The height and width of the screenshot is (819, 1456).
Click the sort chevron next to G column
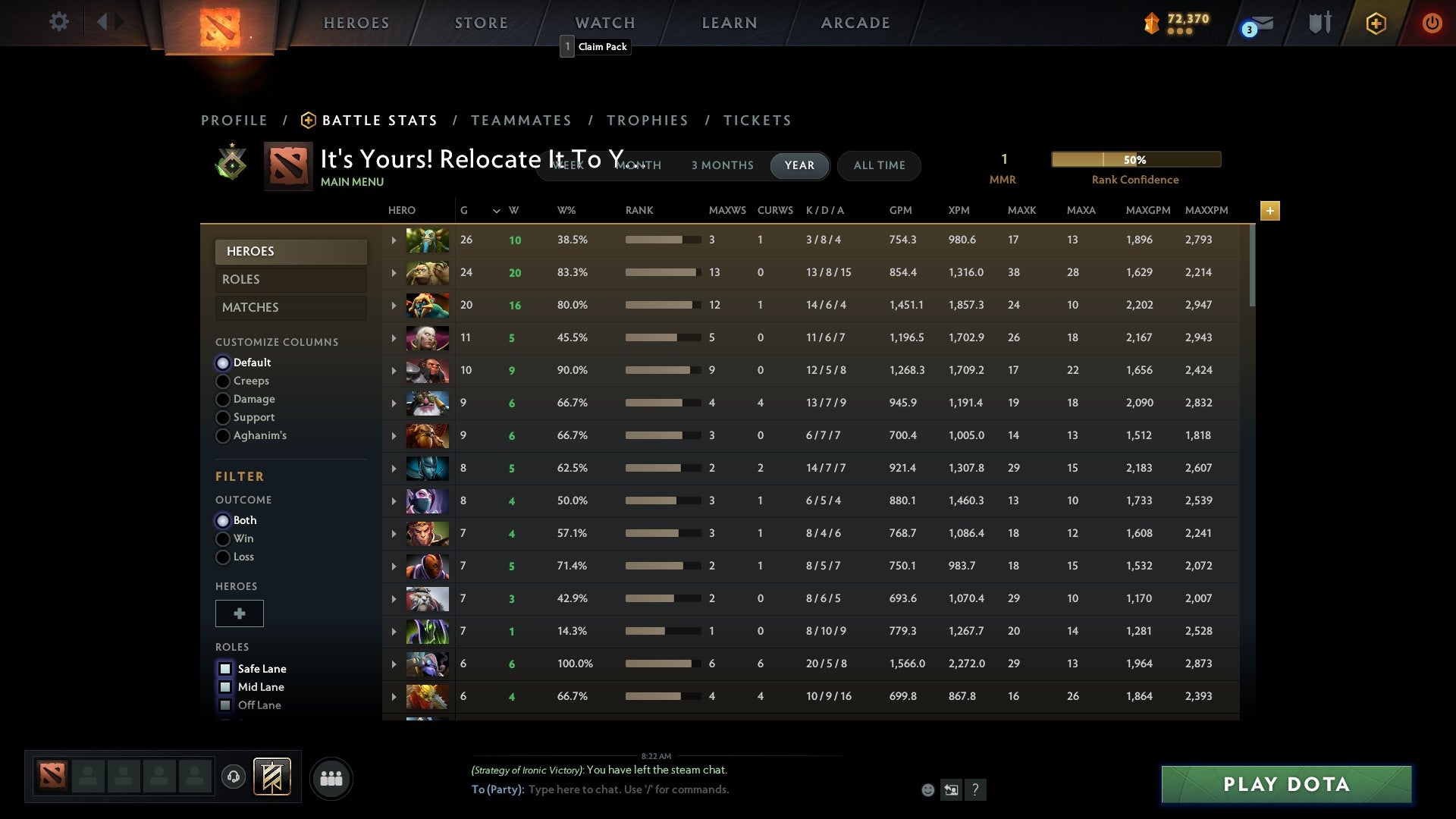(496, 212)
